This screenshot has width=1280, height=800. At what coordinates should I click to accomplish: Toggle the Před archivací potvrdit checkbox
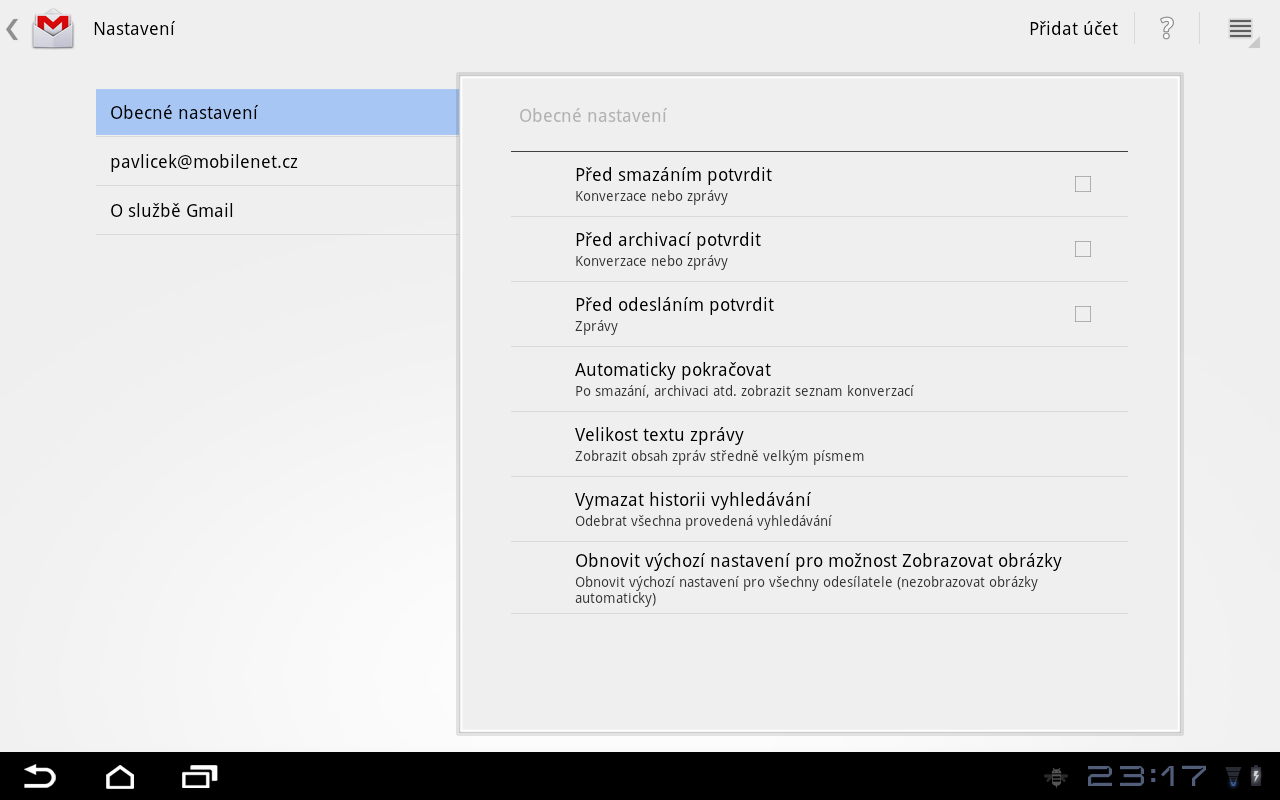[1082, 249]
